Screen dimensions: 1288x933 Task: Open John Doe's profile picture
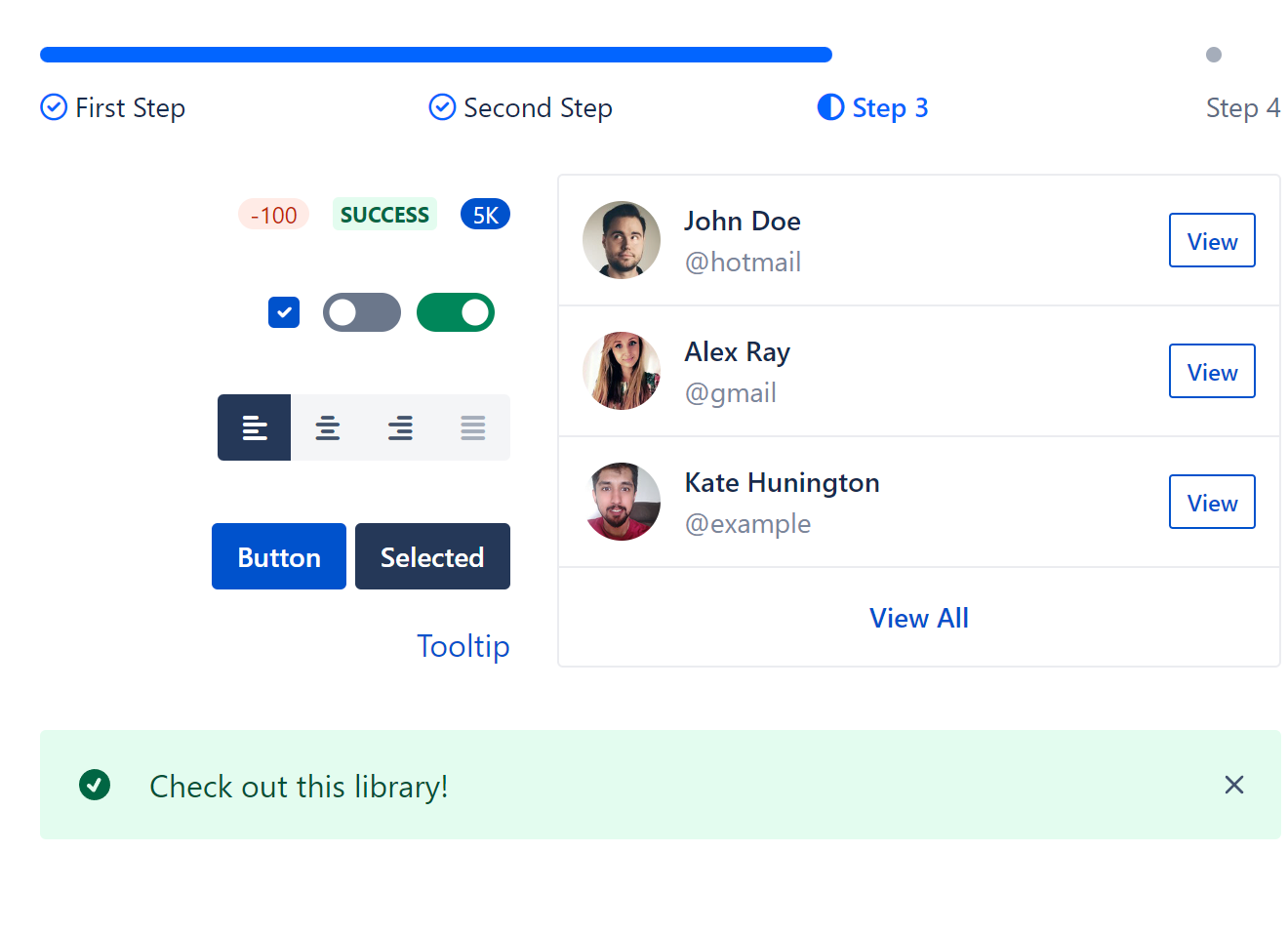(622, 240)
